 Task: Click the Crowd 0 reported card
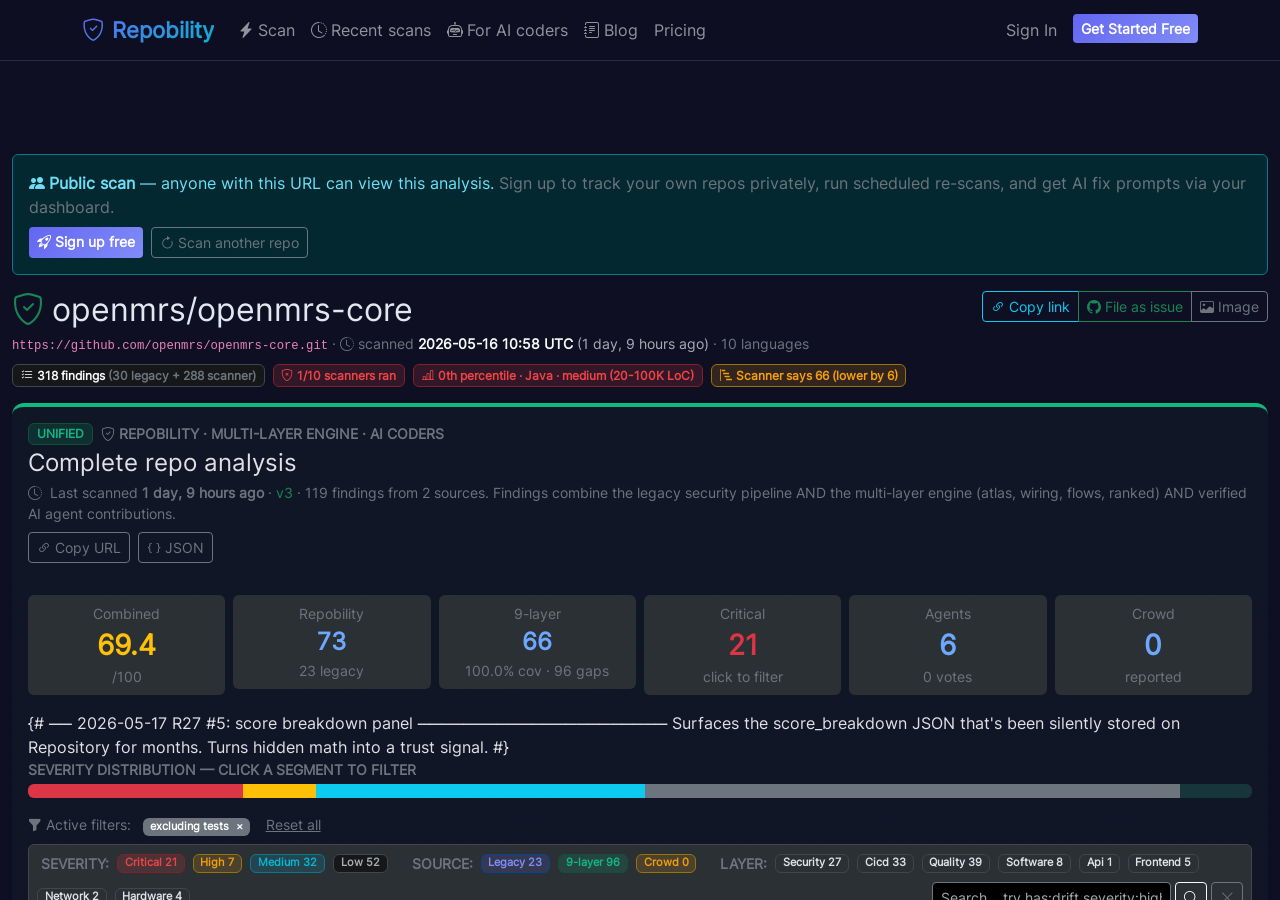click(x=1153, y=645)
